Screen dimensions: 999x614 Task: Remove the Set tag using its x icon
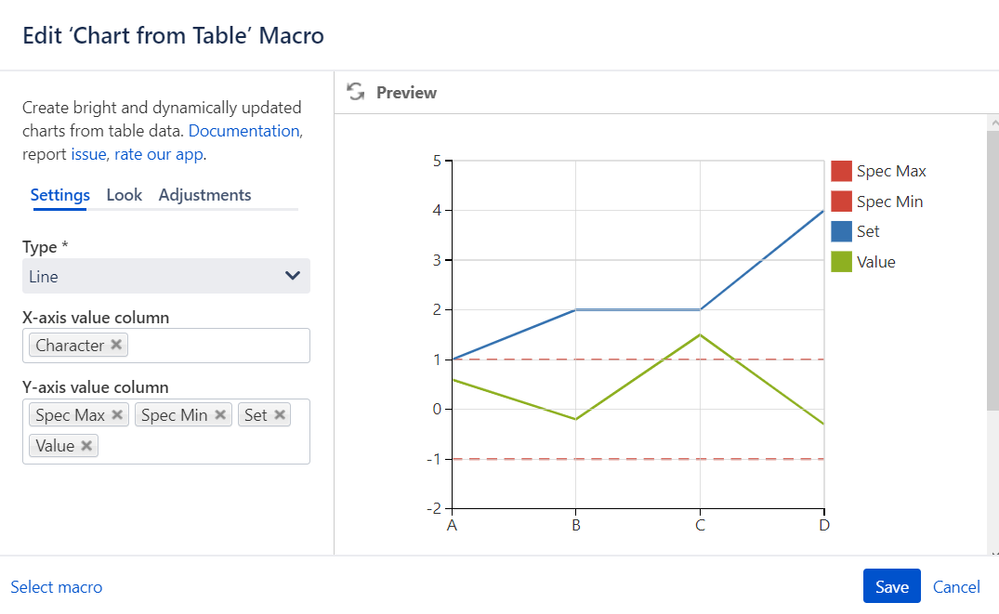click(280, 415)
